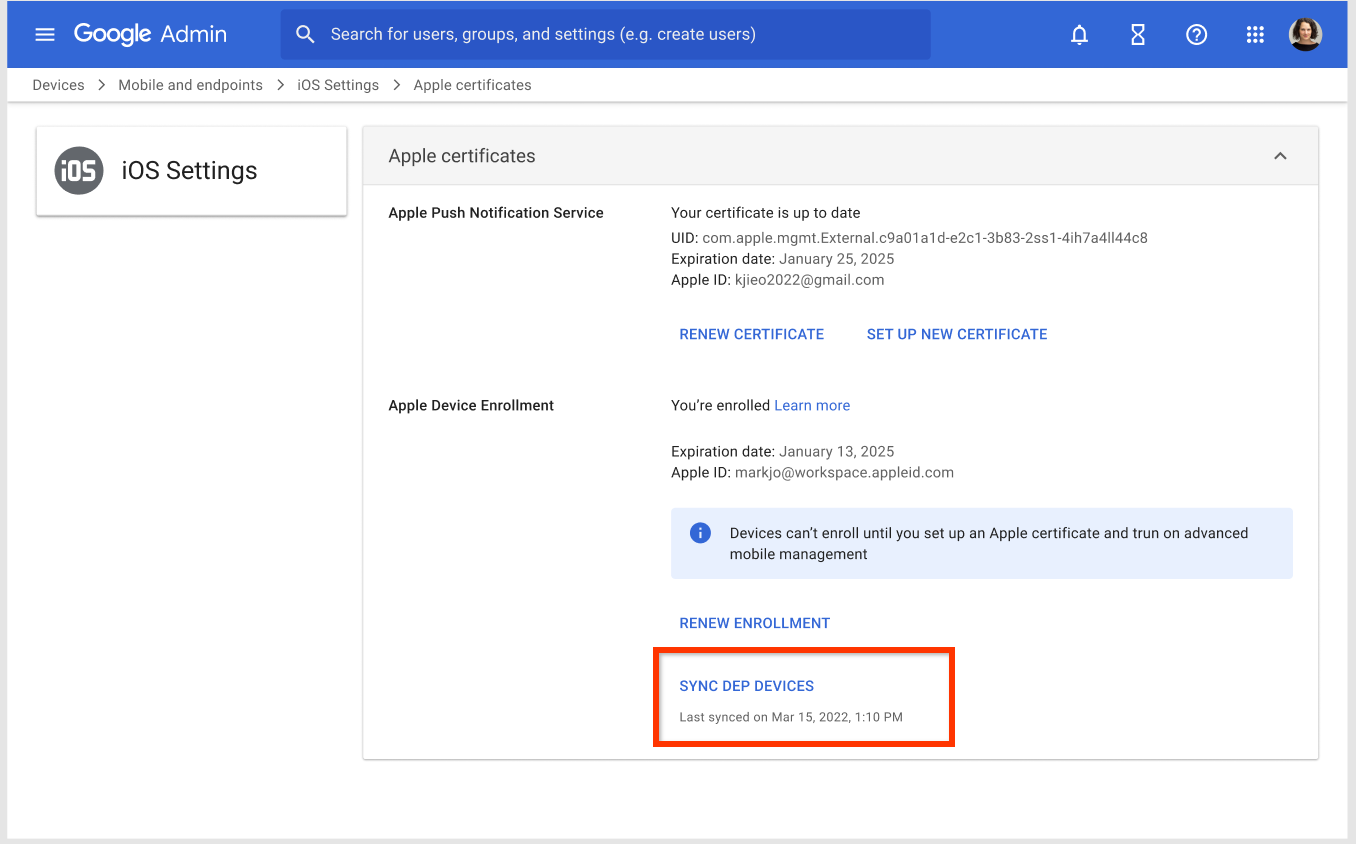Click the UID com.apple.mgmt.External text

[909, 238]
